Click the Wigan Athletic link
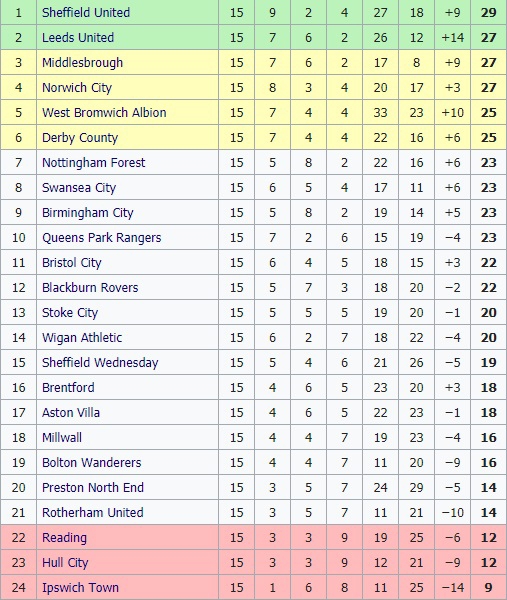Image resolution: width=507 pixels, height=600 pixels. (82, 338)
